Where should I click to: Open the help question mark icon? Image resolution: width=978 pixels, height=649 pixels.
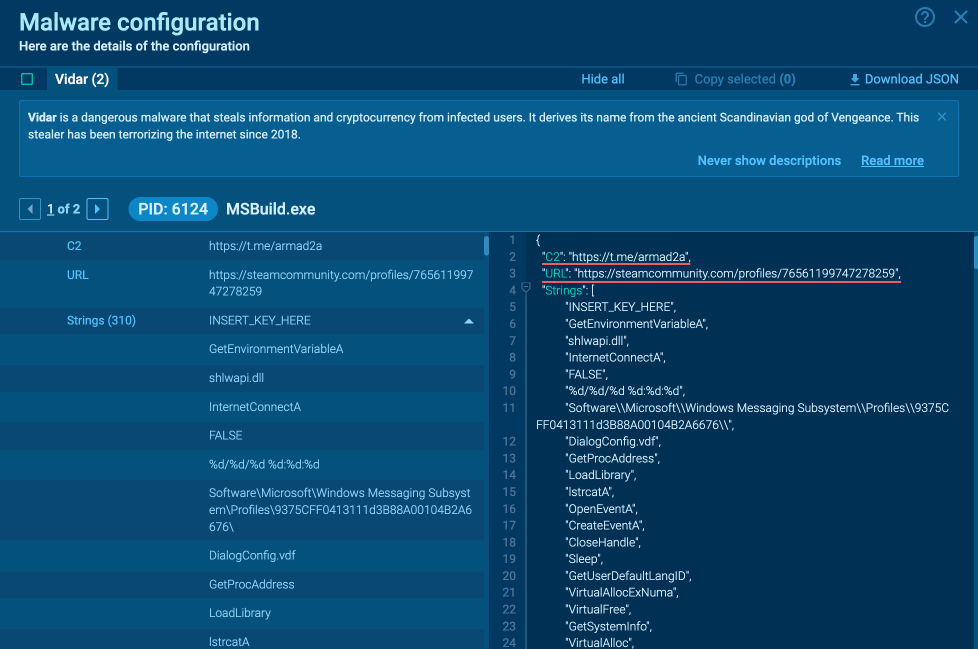point(925,17)
